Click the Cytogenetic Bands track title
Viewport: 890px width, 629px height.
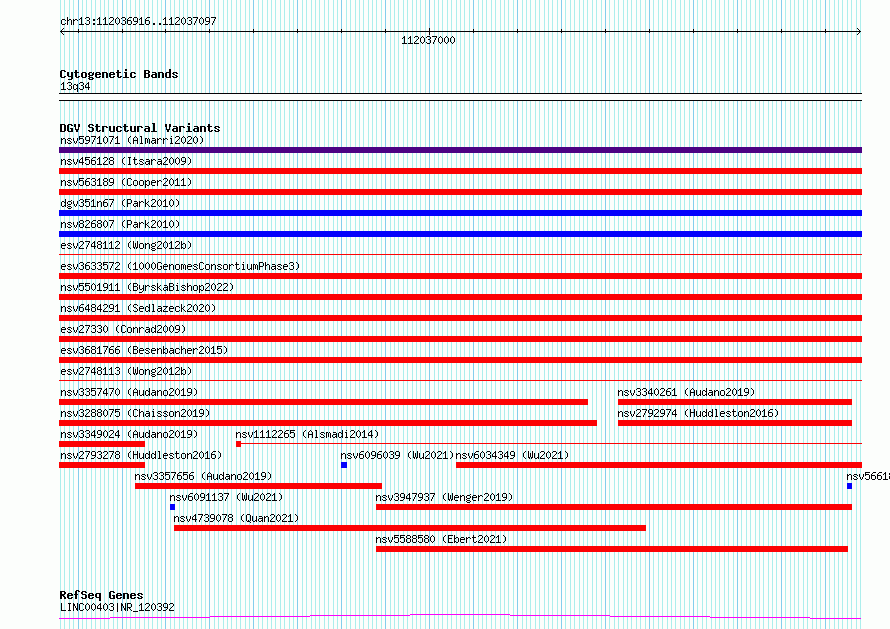click(118, 74)
